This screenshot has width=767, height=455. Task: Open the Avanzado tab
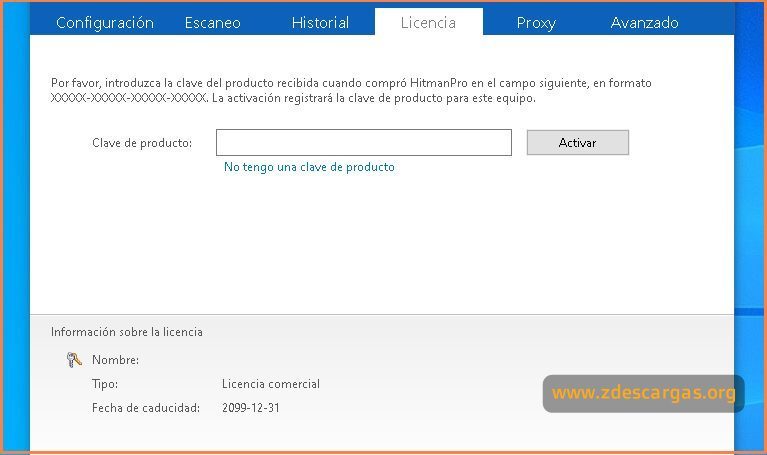click(644, 23)
